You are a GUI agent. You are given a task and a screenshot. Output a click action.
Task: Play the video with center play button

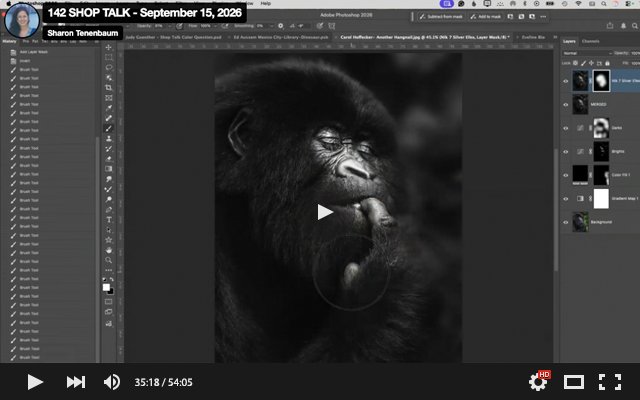coord(324,212)
